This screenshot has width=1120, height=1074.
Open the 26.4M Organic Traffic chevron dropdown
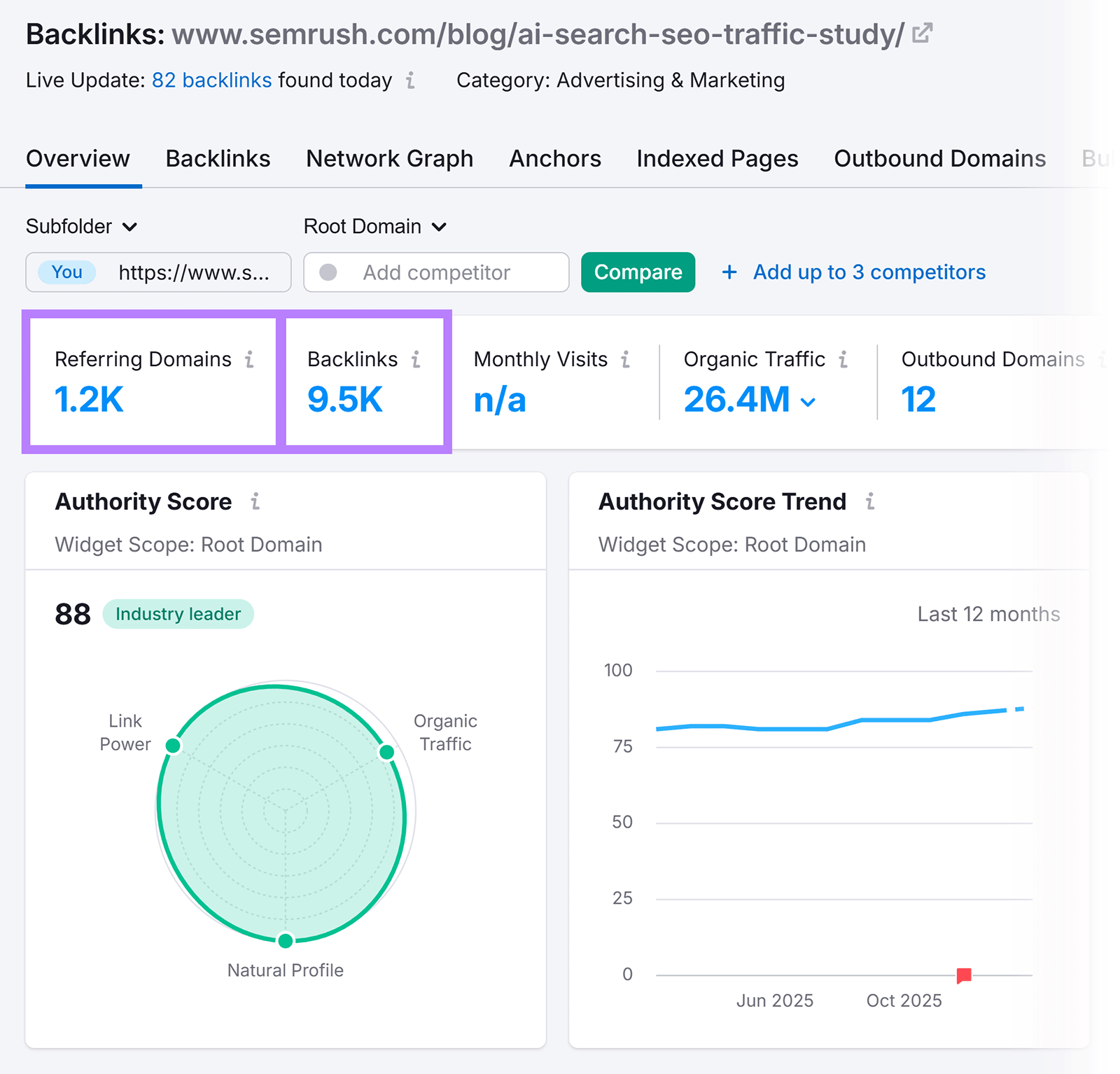pyautogui.click(x=808, y=403)
